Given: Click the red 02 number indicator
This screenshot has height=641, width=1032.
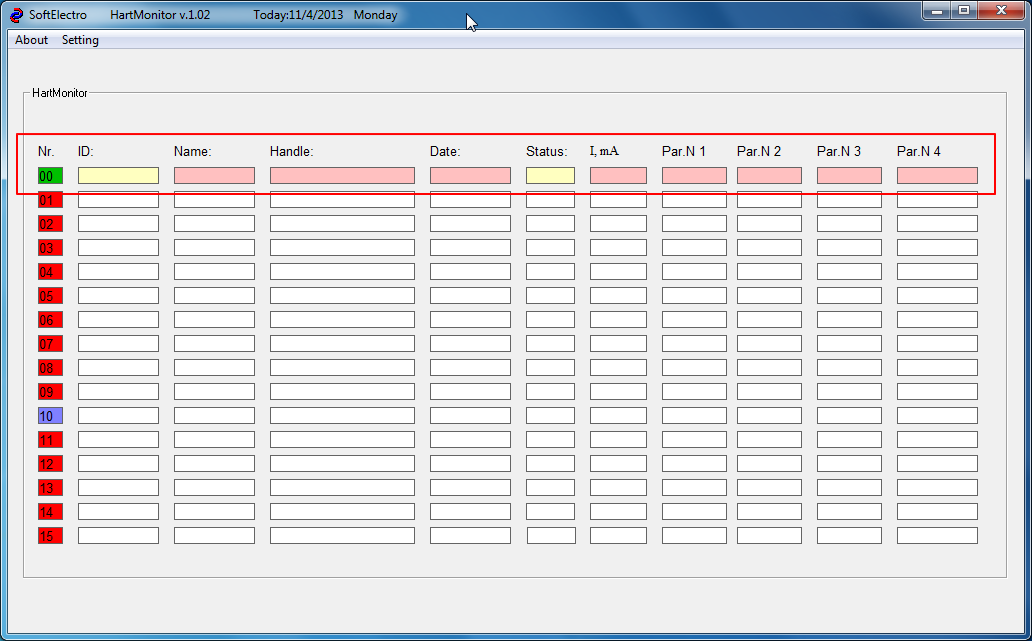Looking at the screenshot, I should click(50, 224).
